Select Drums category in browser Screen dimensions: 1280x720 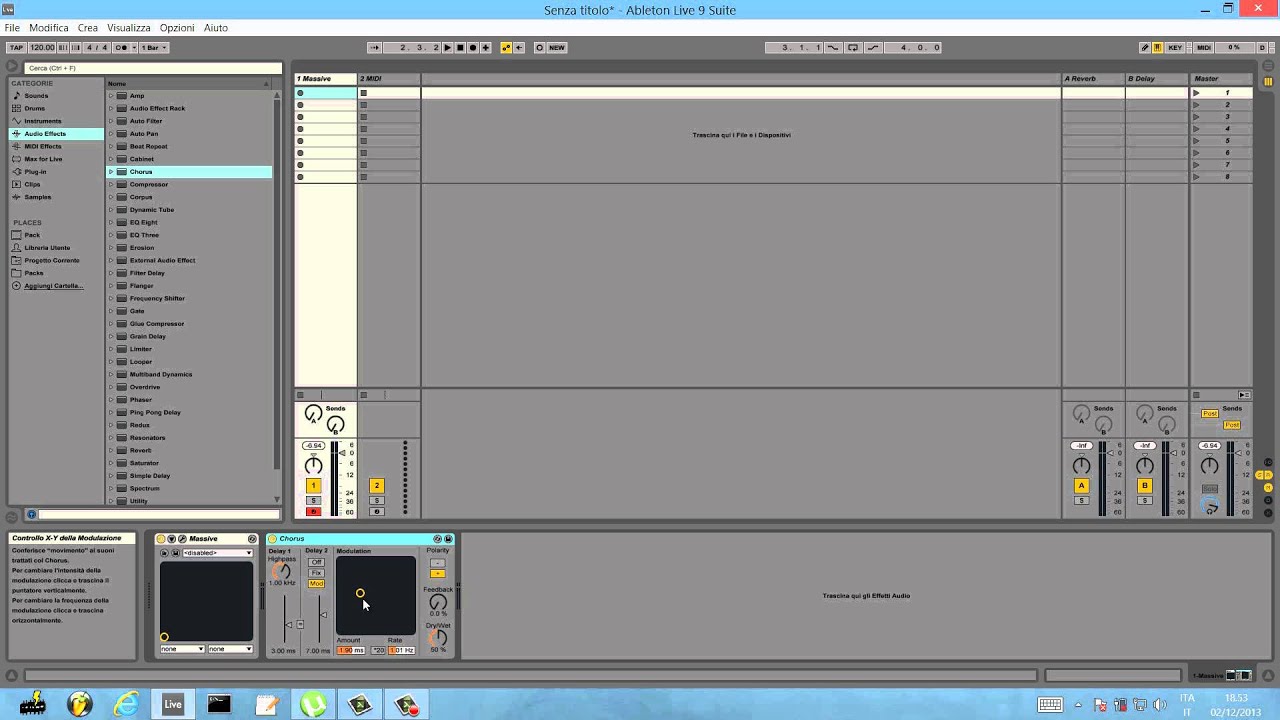(34, 108)
